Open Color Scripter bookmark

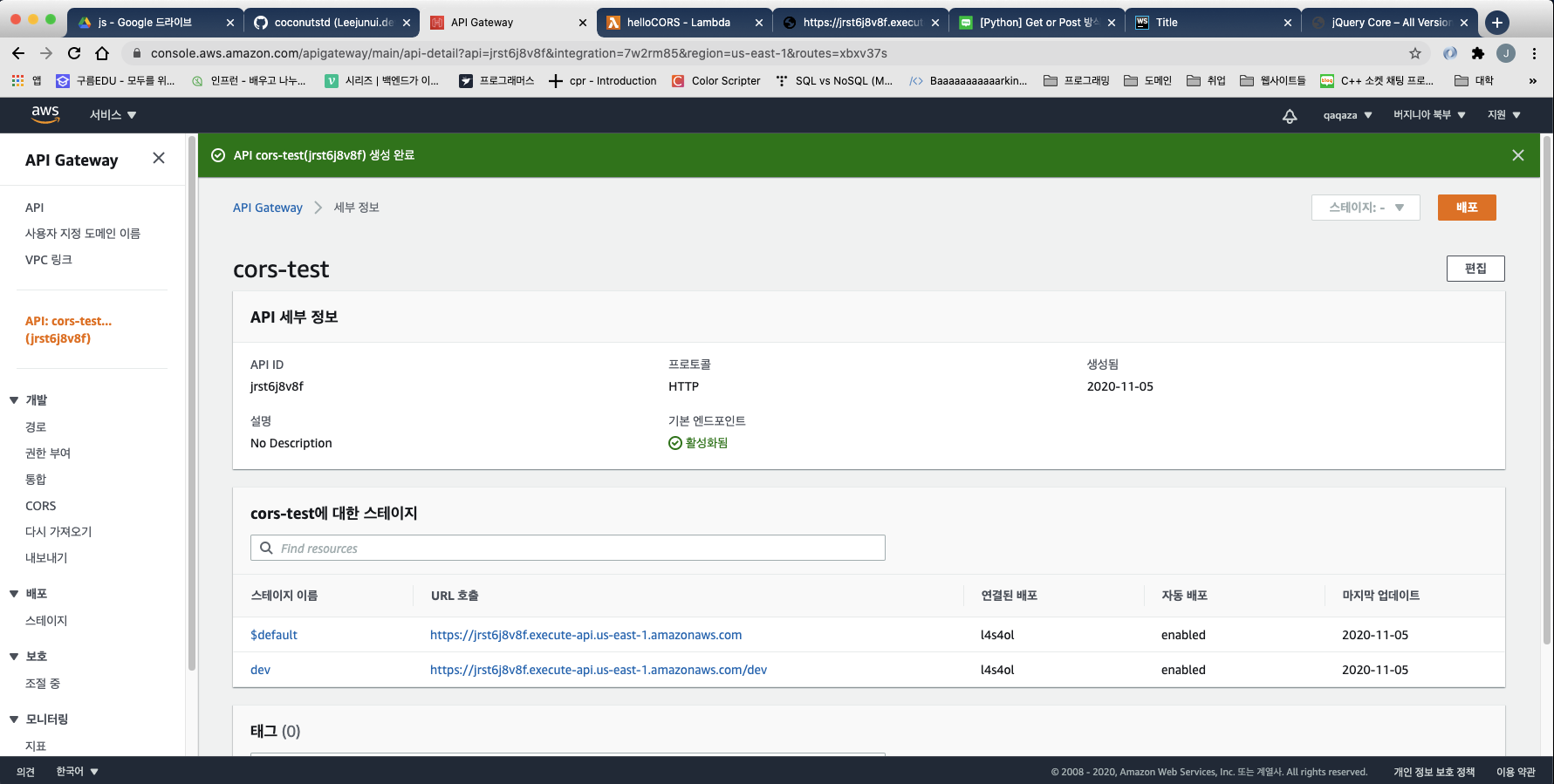716,81
